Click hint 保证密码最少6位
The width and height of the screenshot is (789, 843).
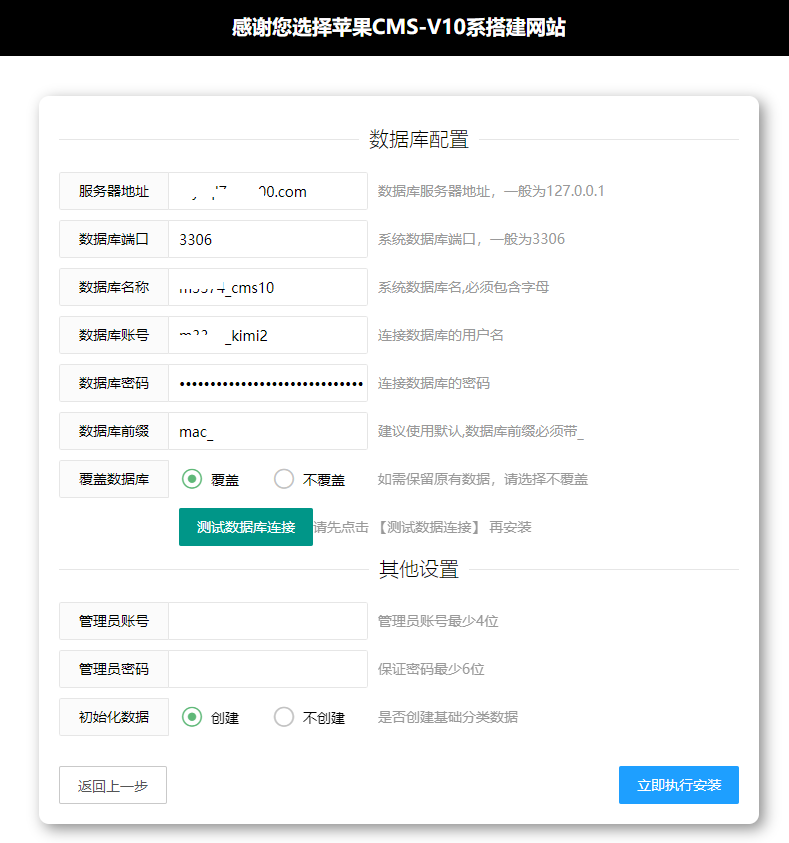(431, 669)
